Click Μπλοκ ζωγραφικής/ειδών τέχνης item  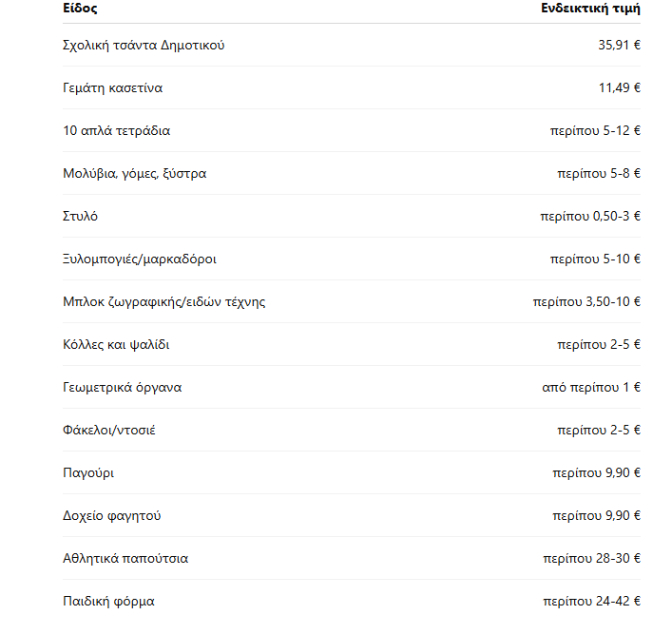click(x=164, y=302)
